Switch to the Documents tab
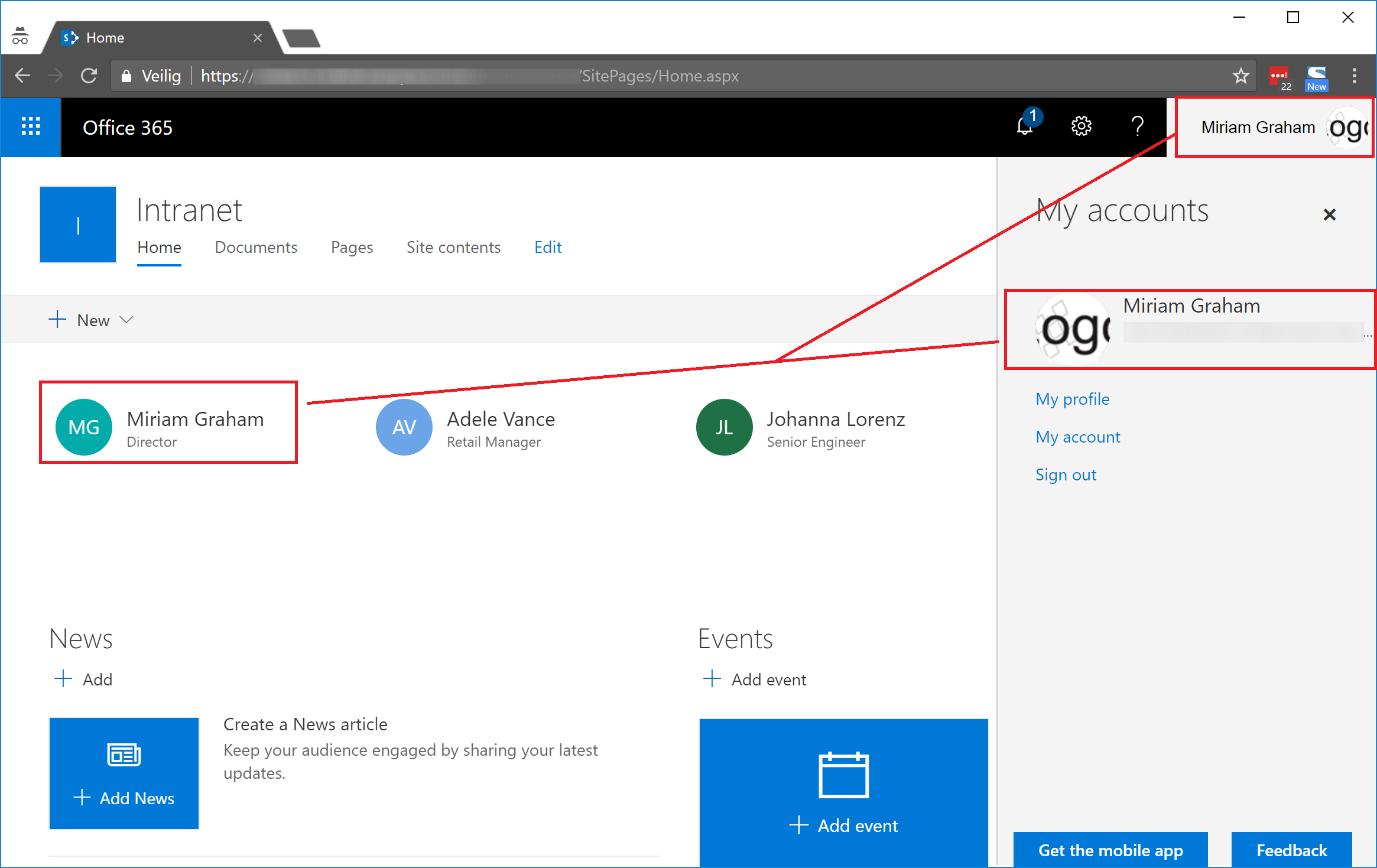 pos(256,247)
